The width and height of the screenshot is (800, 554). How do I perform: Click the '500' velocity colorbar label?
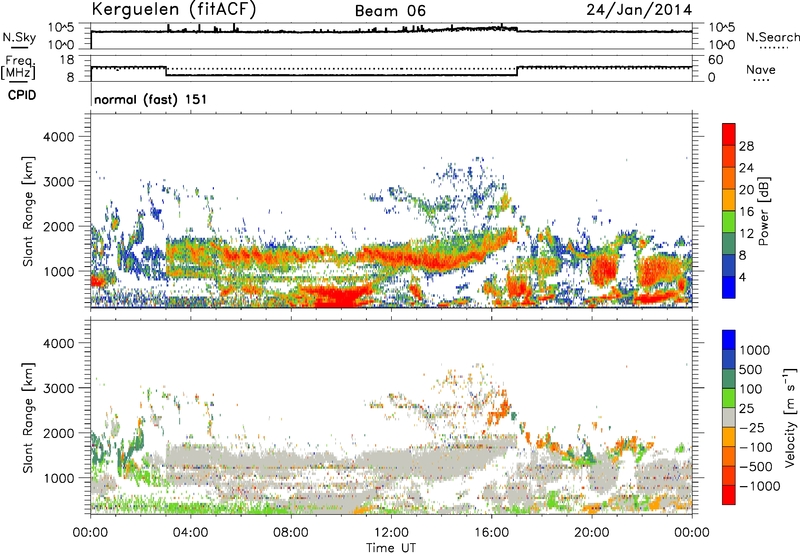[x=751, y=370]
